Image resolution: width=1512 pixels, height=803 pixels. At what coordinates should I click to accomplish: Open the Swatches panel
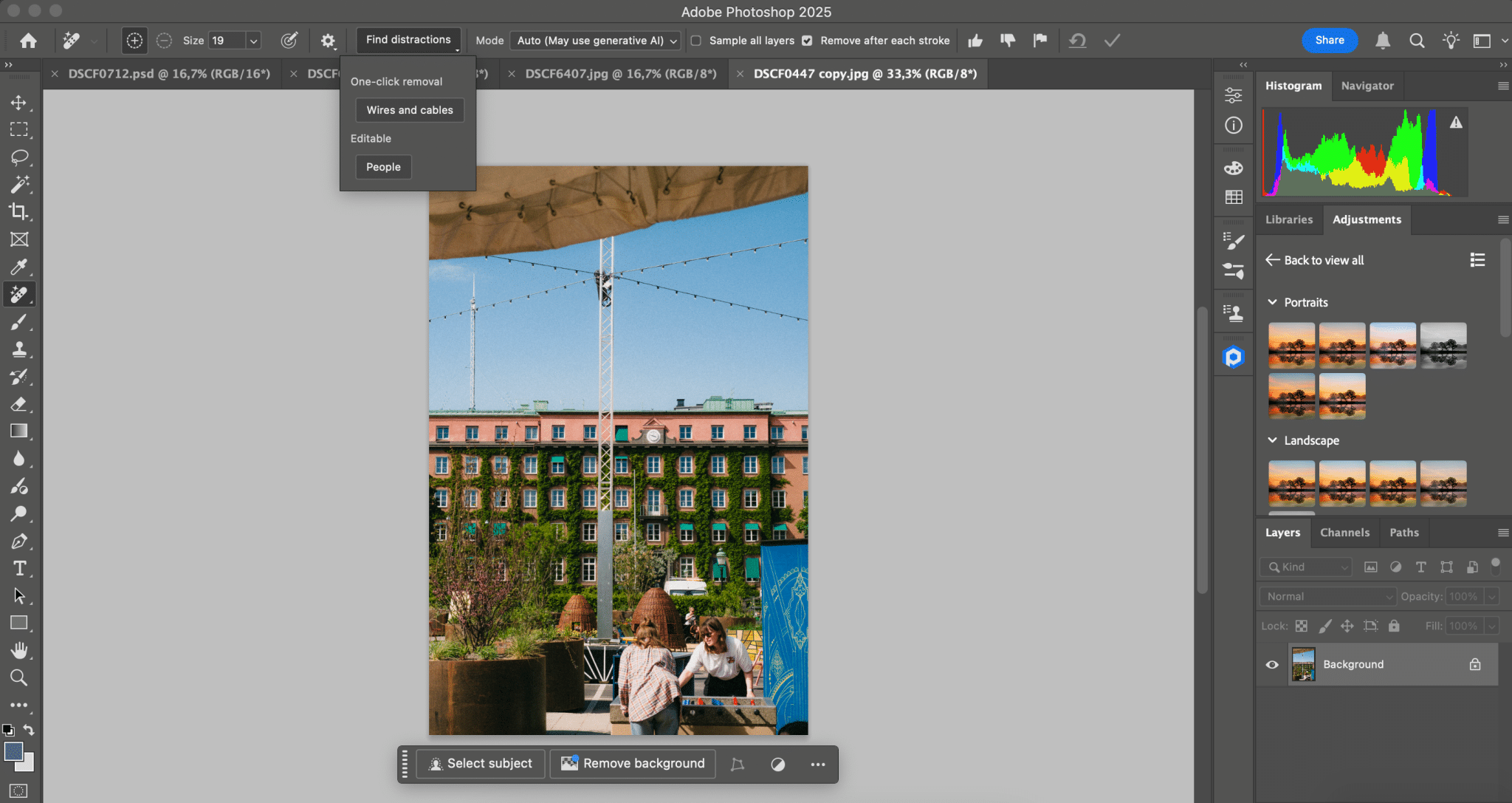pos(1233,197)
